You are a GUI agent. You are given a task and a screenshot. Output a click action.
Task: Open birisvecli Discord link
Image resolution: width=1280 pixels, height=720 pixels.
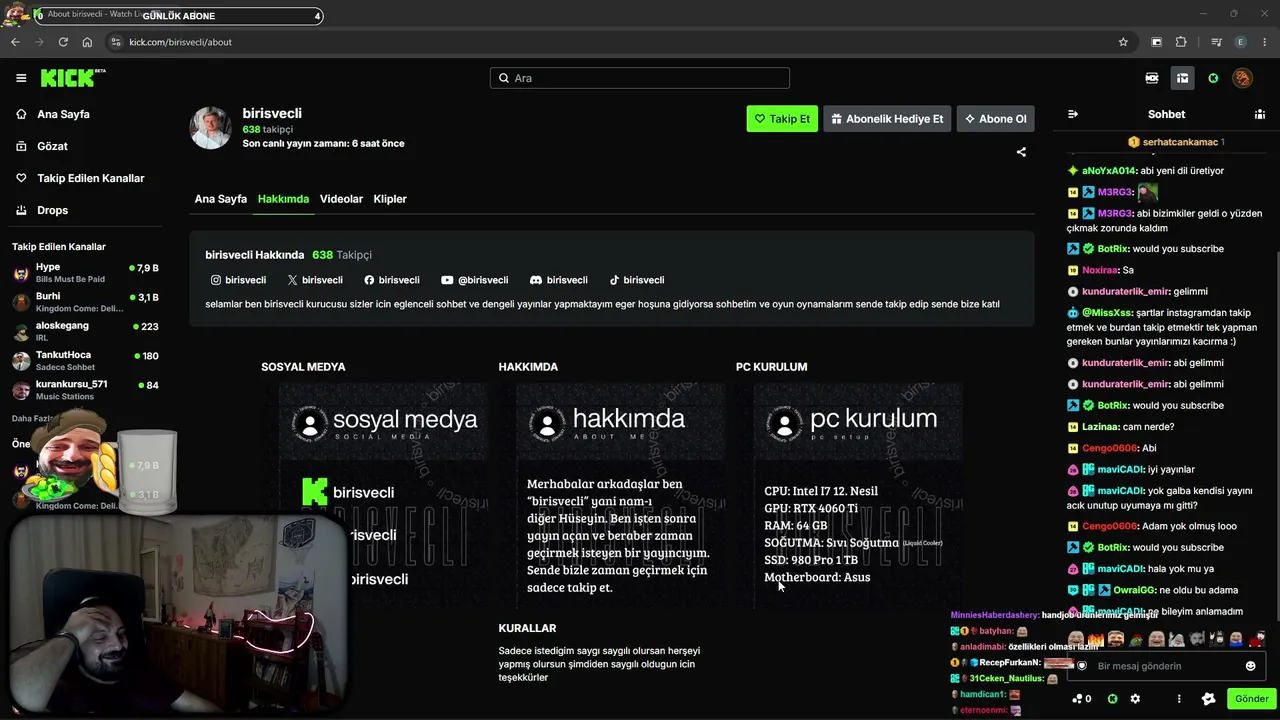(x=558, y=280)
